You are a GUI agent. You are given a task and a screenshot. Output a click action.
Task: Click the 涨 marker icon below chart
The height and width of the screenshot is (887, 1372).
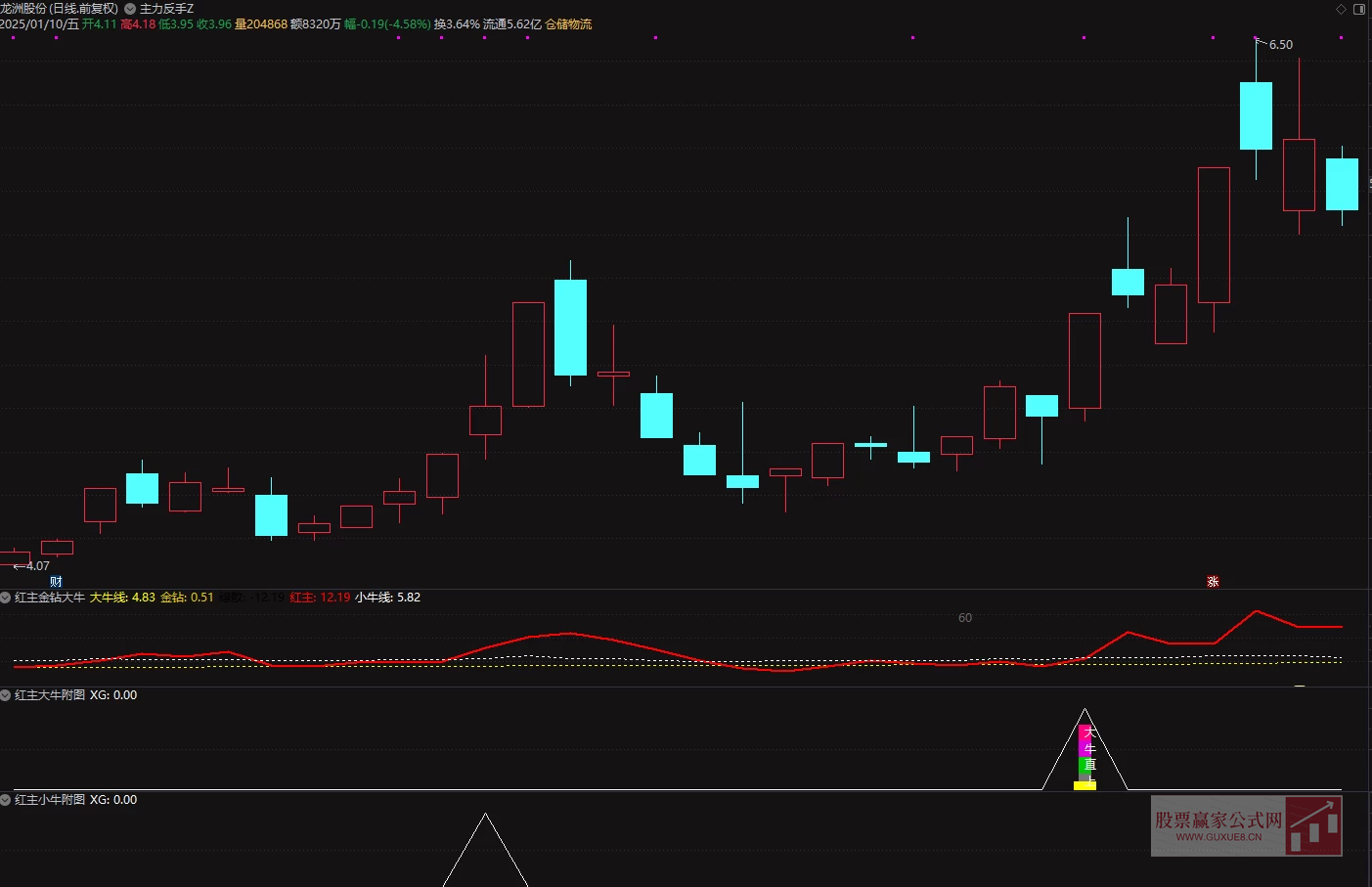(x=1213, y=582)
